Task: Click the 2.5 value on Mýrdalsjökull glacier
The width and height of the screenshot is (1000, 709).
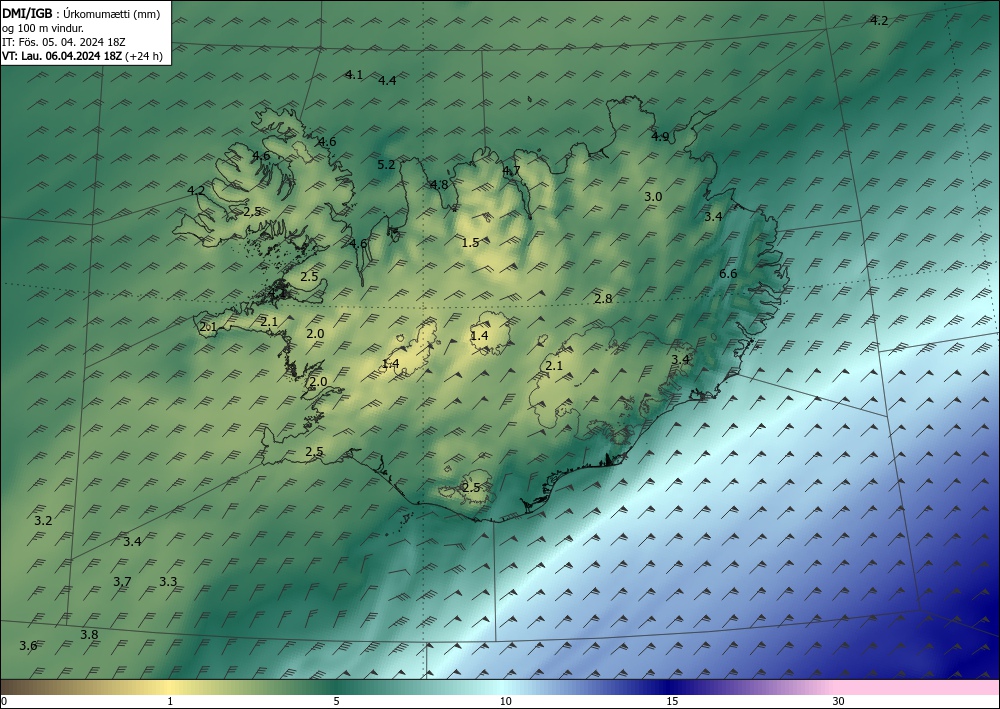Action: pos(471,488)
